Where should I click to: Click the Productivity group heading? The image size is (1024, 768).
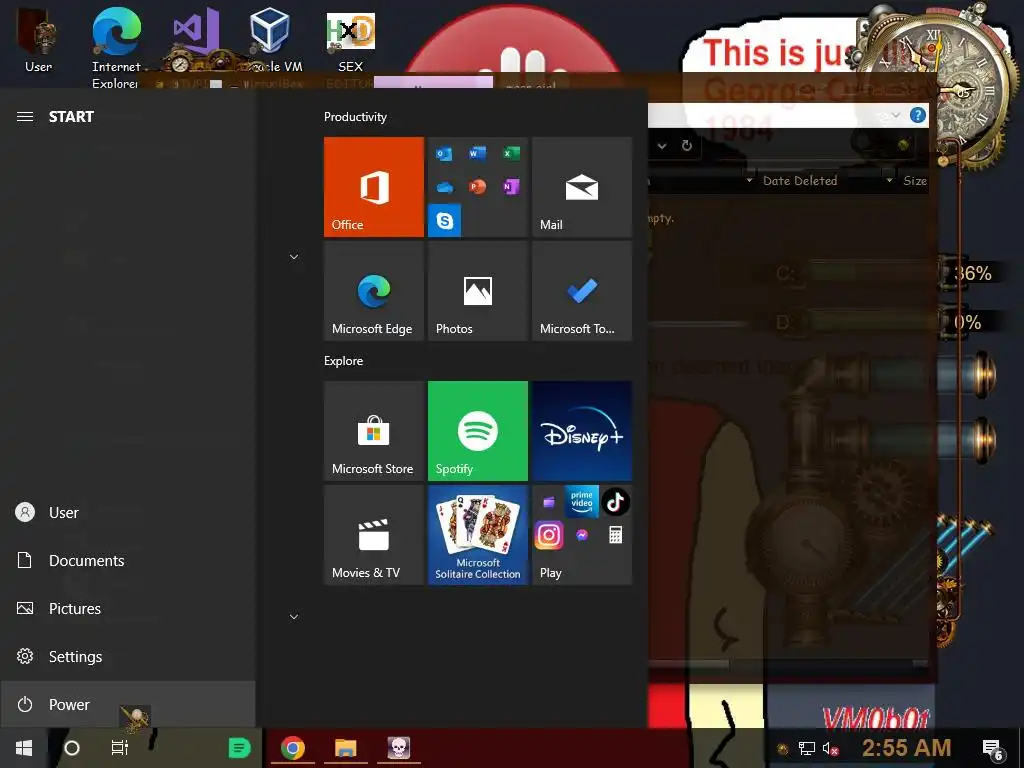[x=355, y=117]
